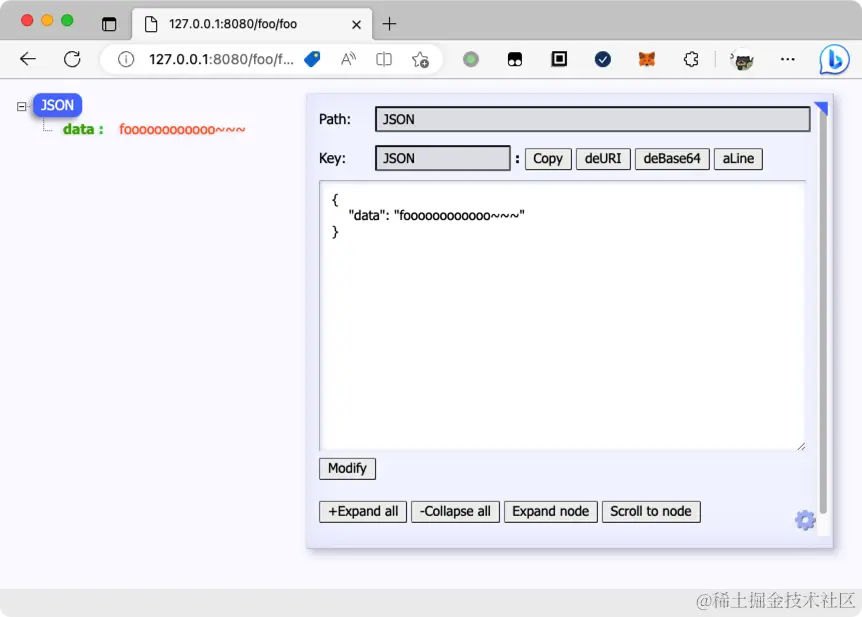Click the textarea resize handle corner
This screenshot has height=617, width=862.
click(x=801, y=446)
